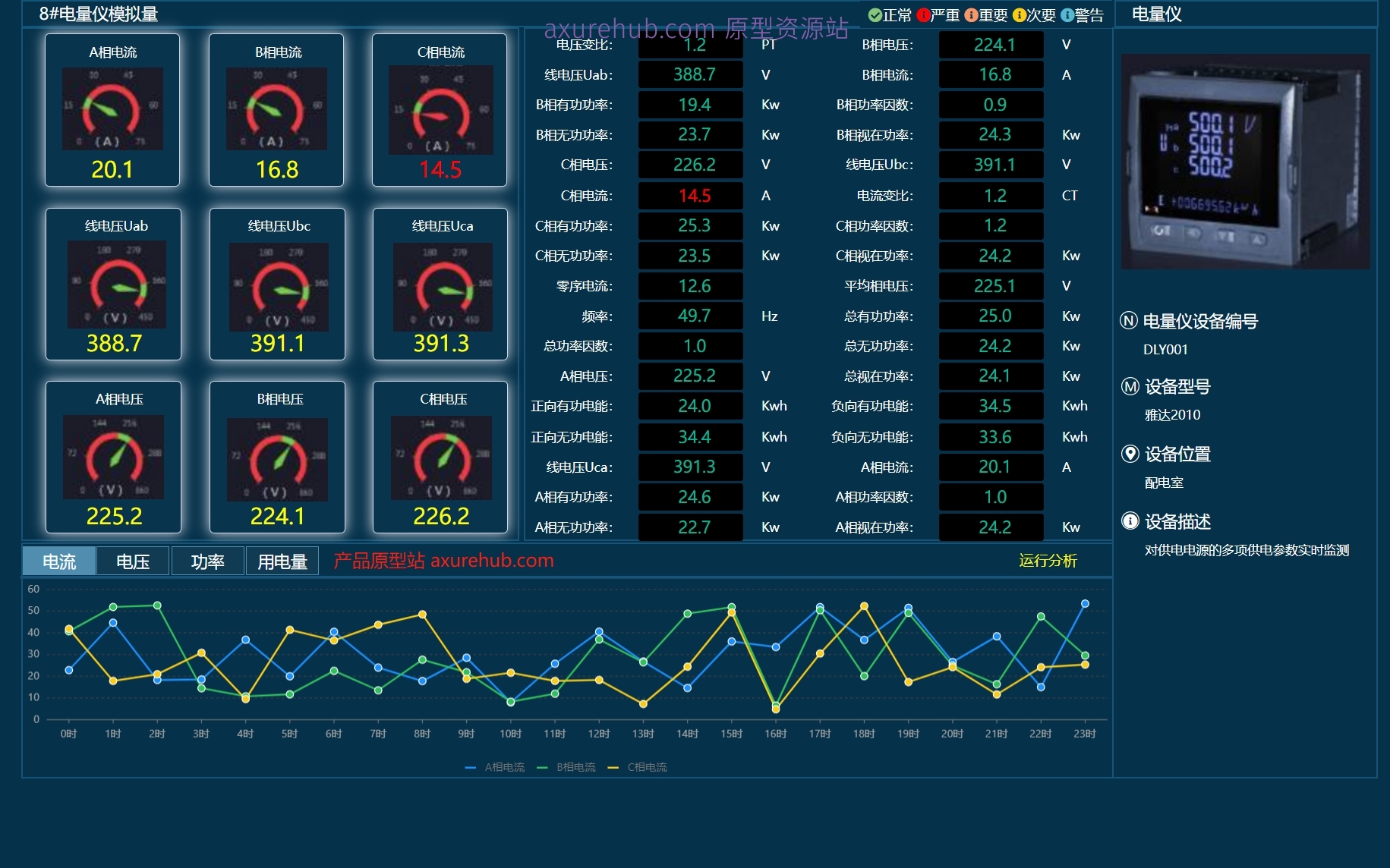This screenshot has width=1390, height=868.
Task: Click the 线电压Ubc value 391.1 field
Action: [991, 165]
